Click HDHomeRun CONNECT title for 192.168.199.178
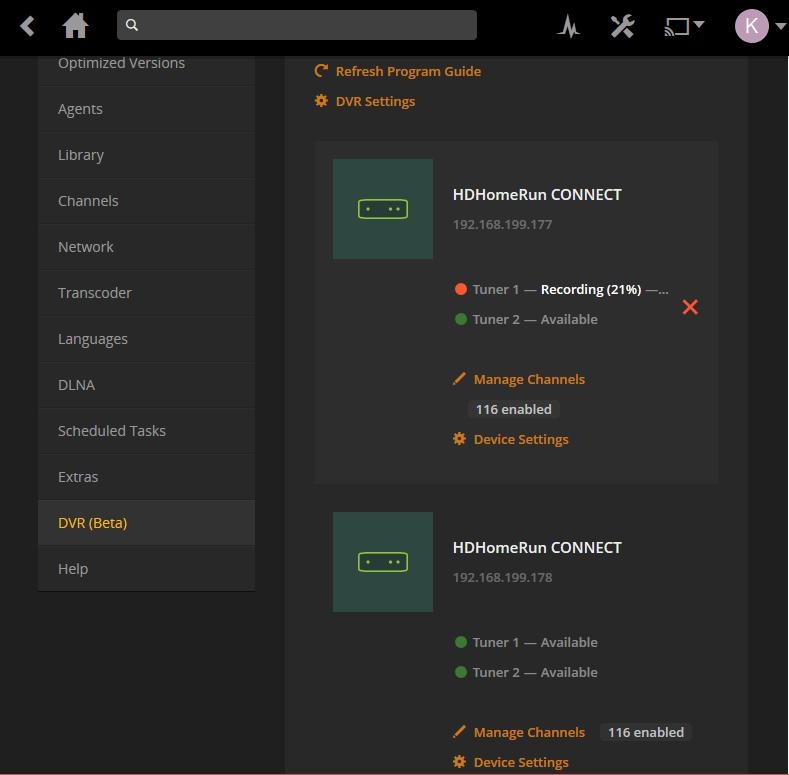The height and width of the screenshot is (775, 789). [537, 548]
